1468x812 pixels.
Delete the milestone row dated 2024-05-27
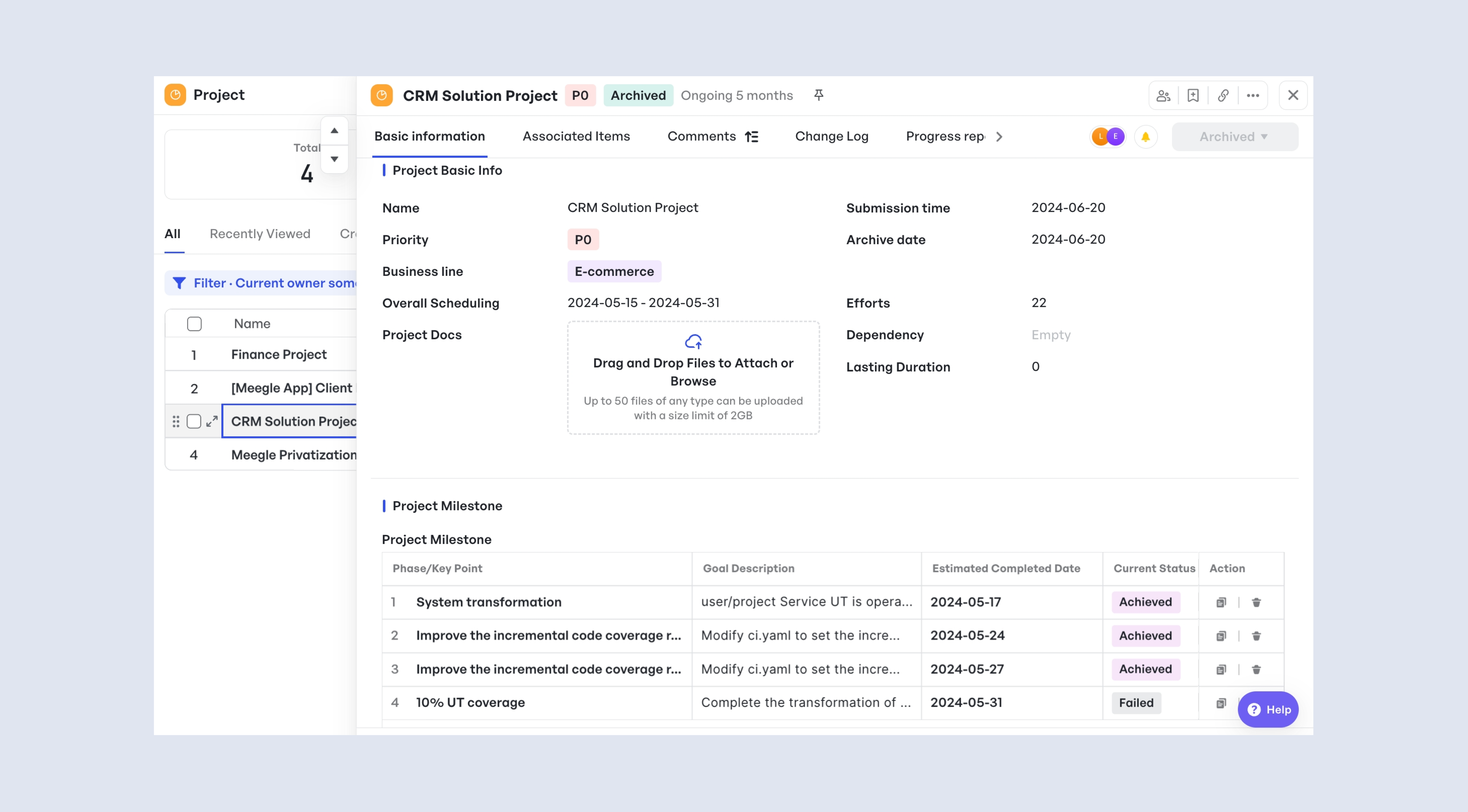coord(1256,670)
